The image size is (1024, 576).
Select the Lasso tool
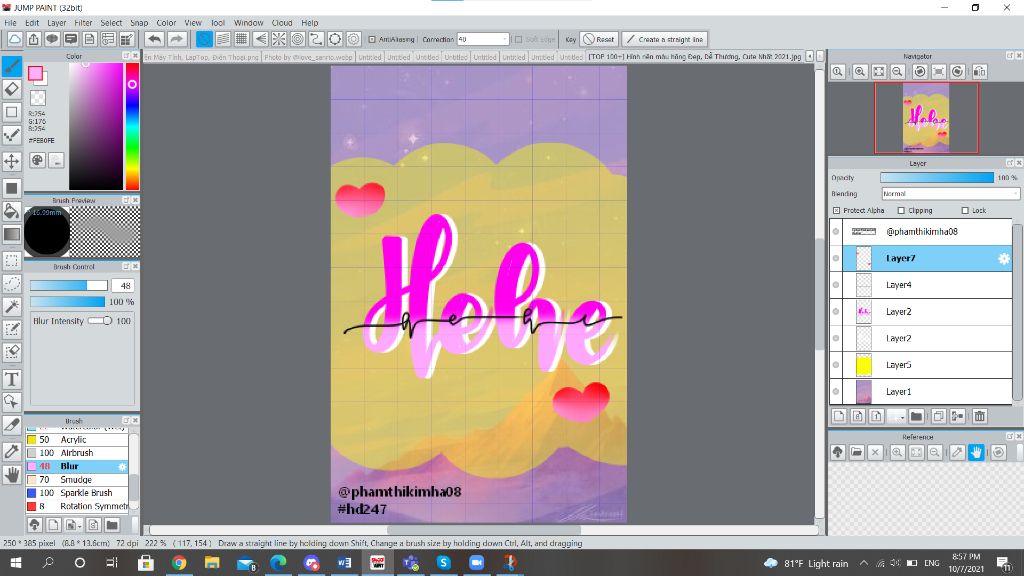pos(12,283)
